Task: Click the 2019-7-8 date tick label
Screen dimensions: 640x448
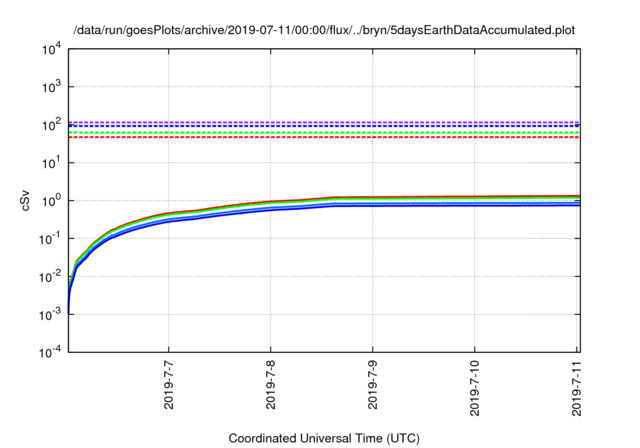Action: click(x=271, y=385)
